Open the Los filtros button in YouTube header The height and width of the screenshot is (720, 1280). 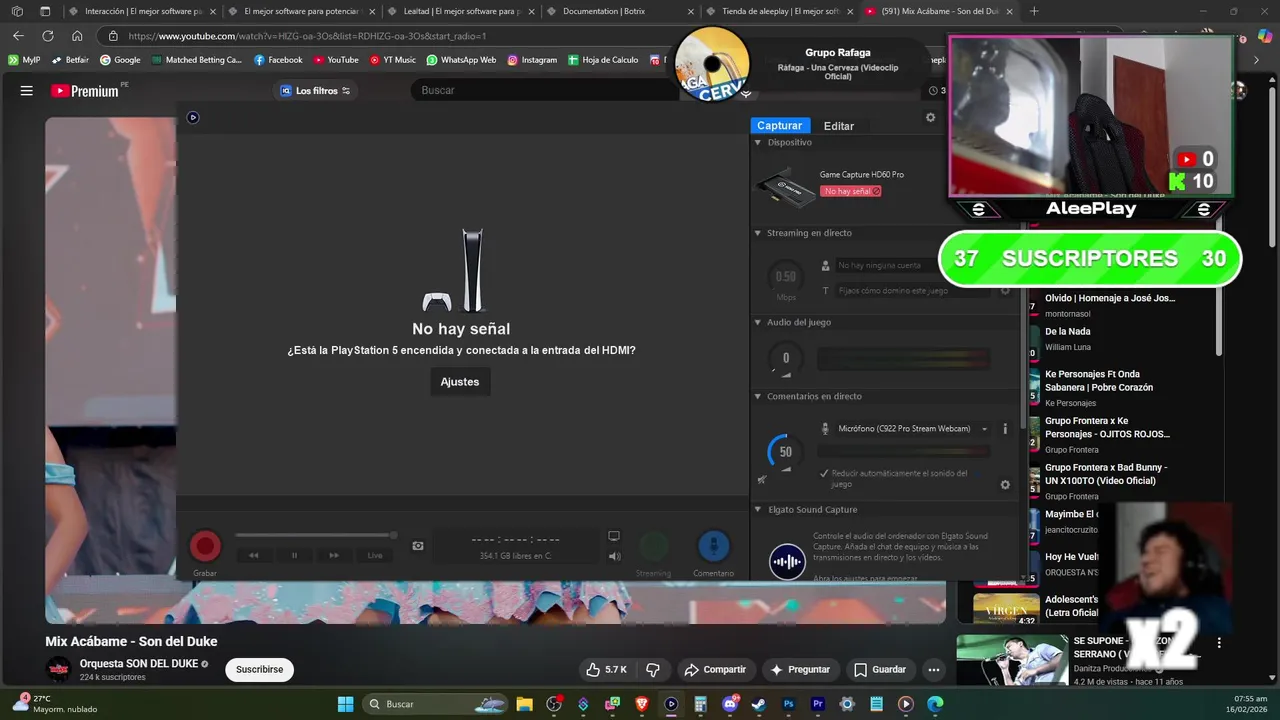coord(315,90)
